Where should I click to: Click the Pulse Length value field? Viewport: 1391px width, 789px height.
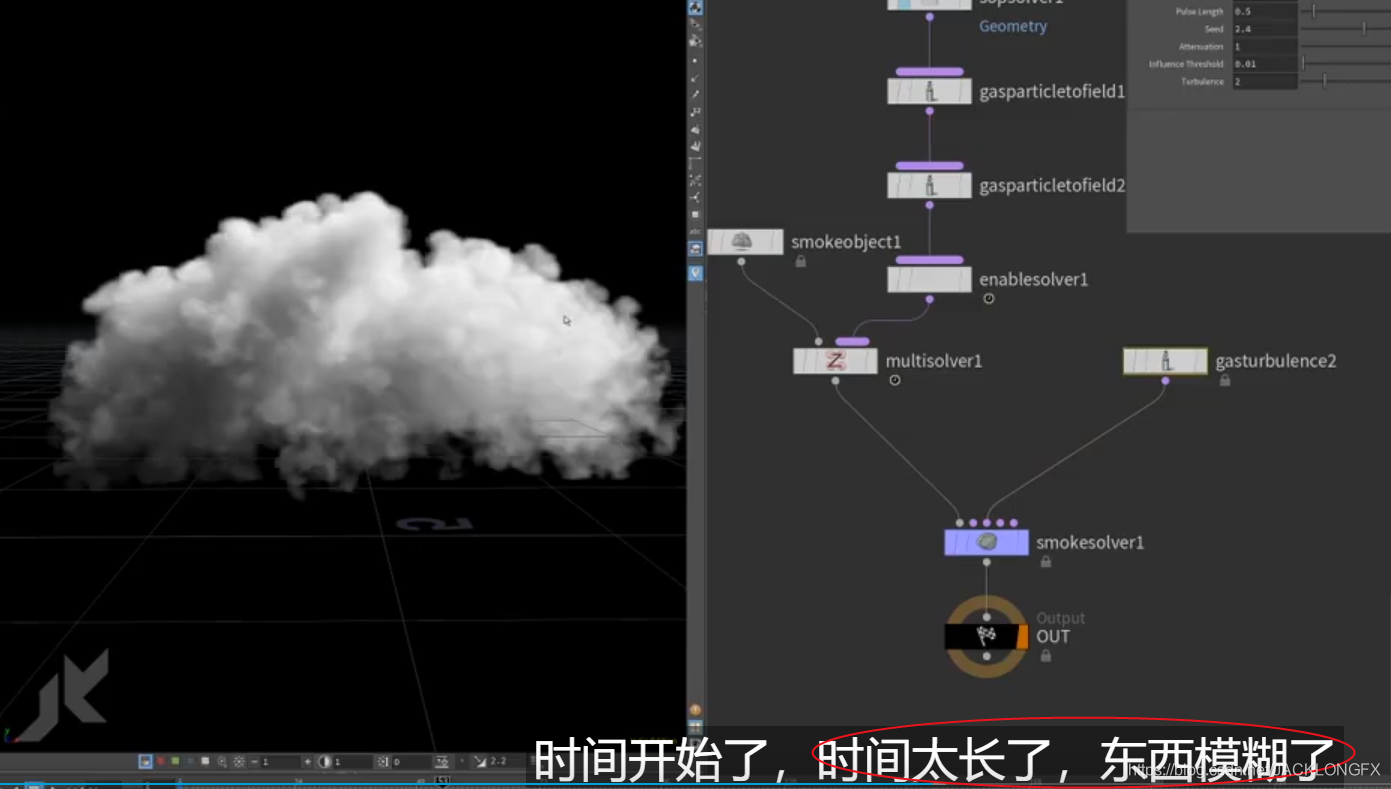point(1264,12)
